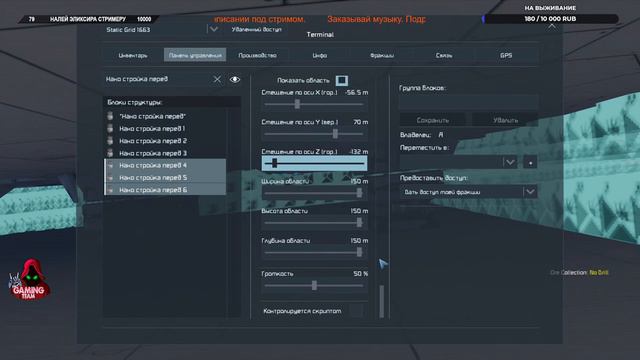The image size is (640, 360).
Task: Click the block icon of "Нано стройка перед" in quotes
Action: tap(110, 116)
